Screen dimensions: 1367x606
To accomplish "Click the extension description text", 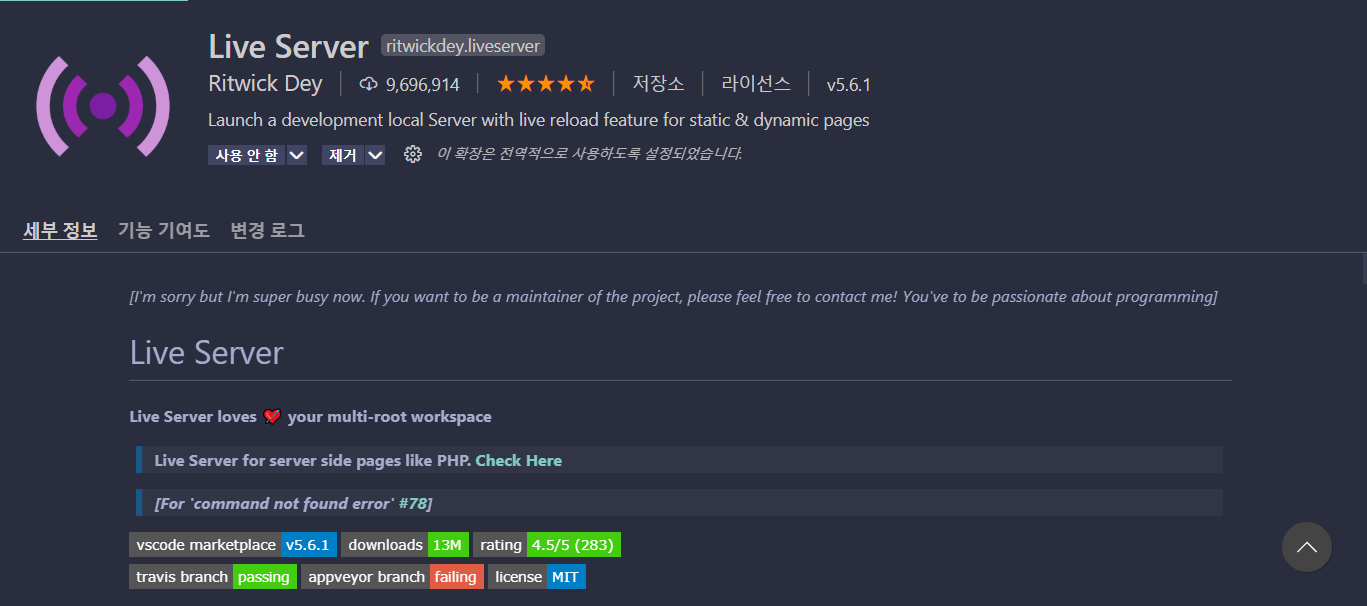I will coord(539,120).
